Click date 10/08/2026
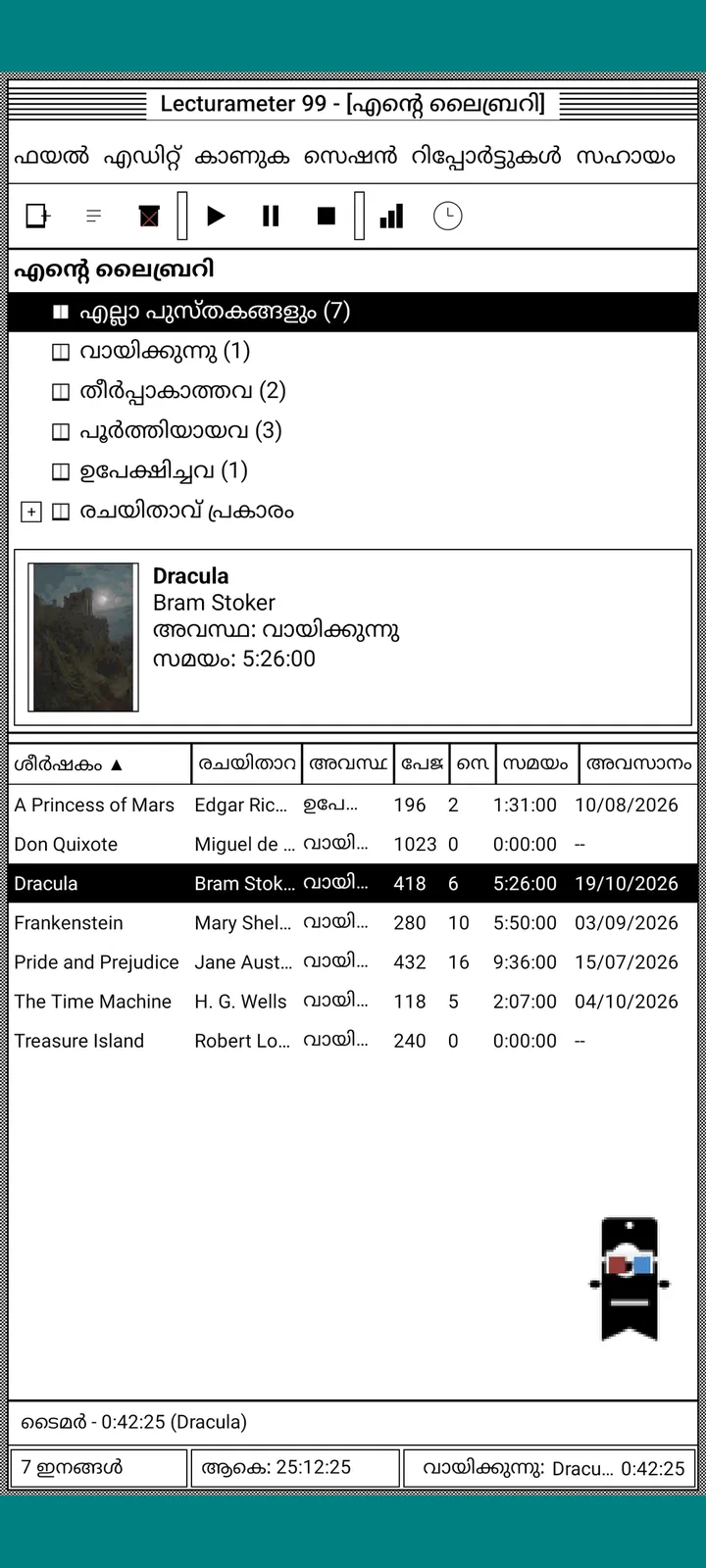This screenshot has width=706, height=1568. pyautogui.click(x=627, y=805)
